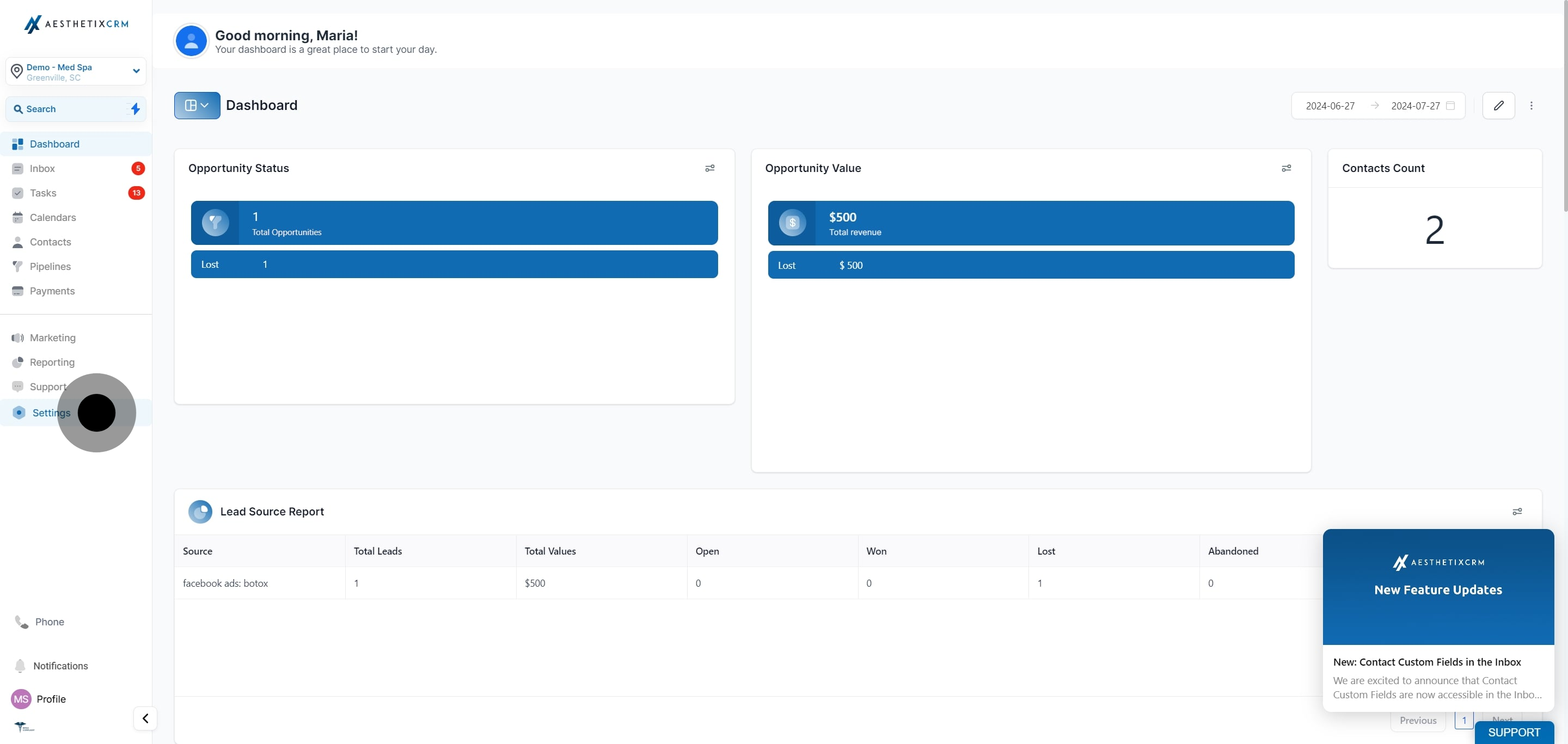The image size is (1568, 744).
Task: Open the three-dot dashboard options menu
Action: [x=1532, y=105]
